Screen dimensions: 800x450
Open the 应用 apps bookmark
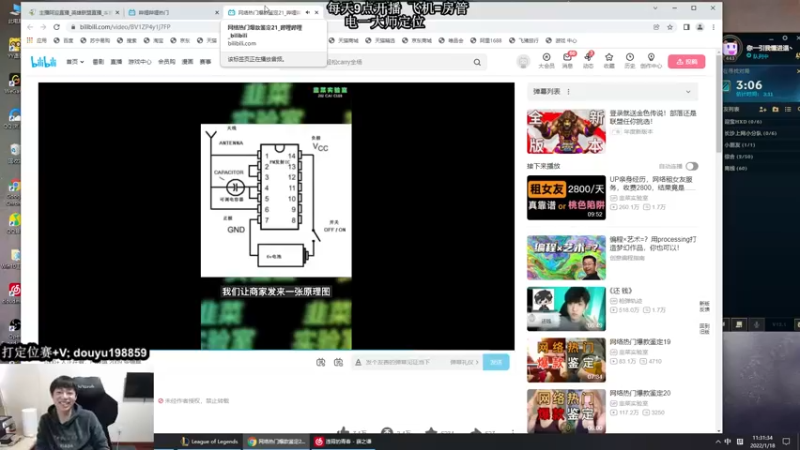coord(37,40)
